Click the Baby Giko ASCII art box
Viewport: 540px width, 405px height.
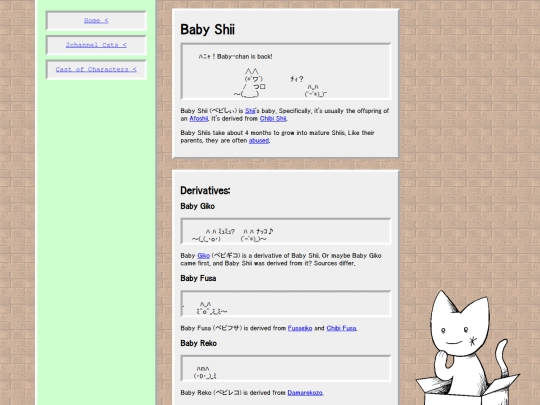[286, 231]
